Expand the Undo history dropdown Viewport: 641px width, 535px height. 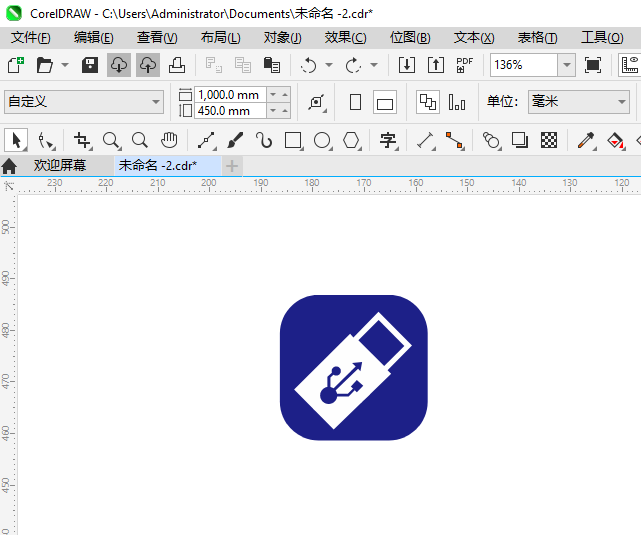[x=329, y=65]
